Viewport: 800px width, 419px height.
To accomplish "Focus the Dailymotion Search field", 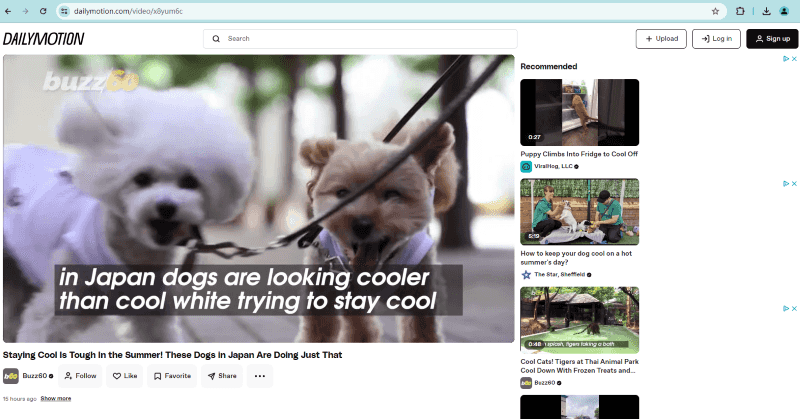I will tap(360, 39).
